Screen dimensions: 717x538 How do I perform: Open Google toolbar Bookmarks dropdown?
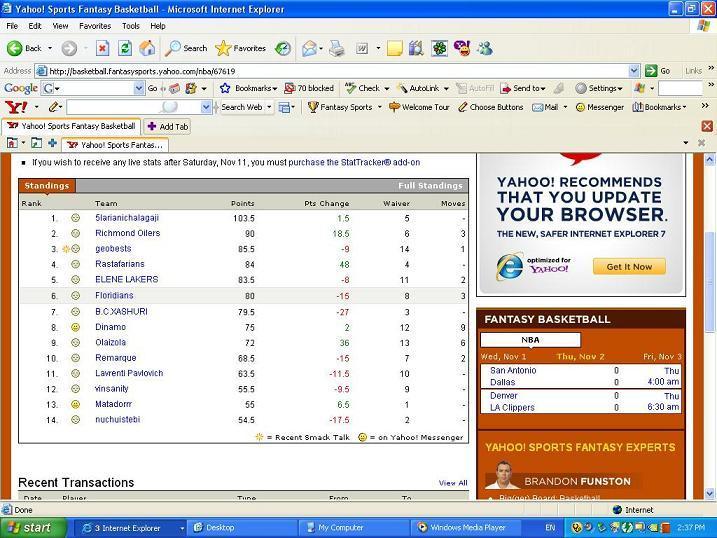pos(249,88)
